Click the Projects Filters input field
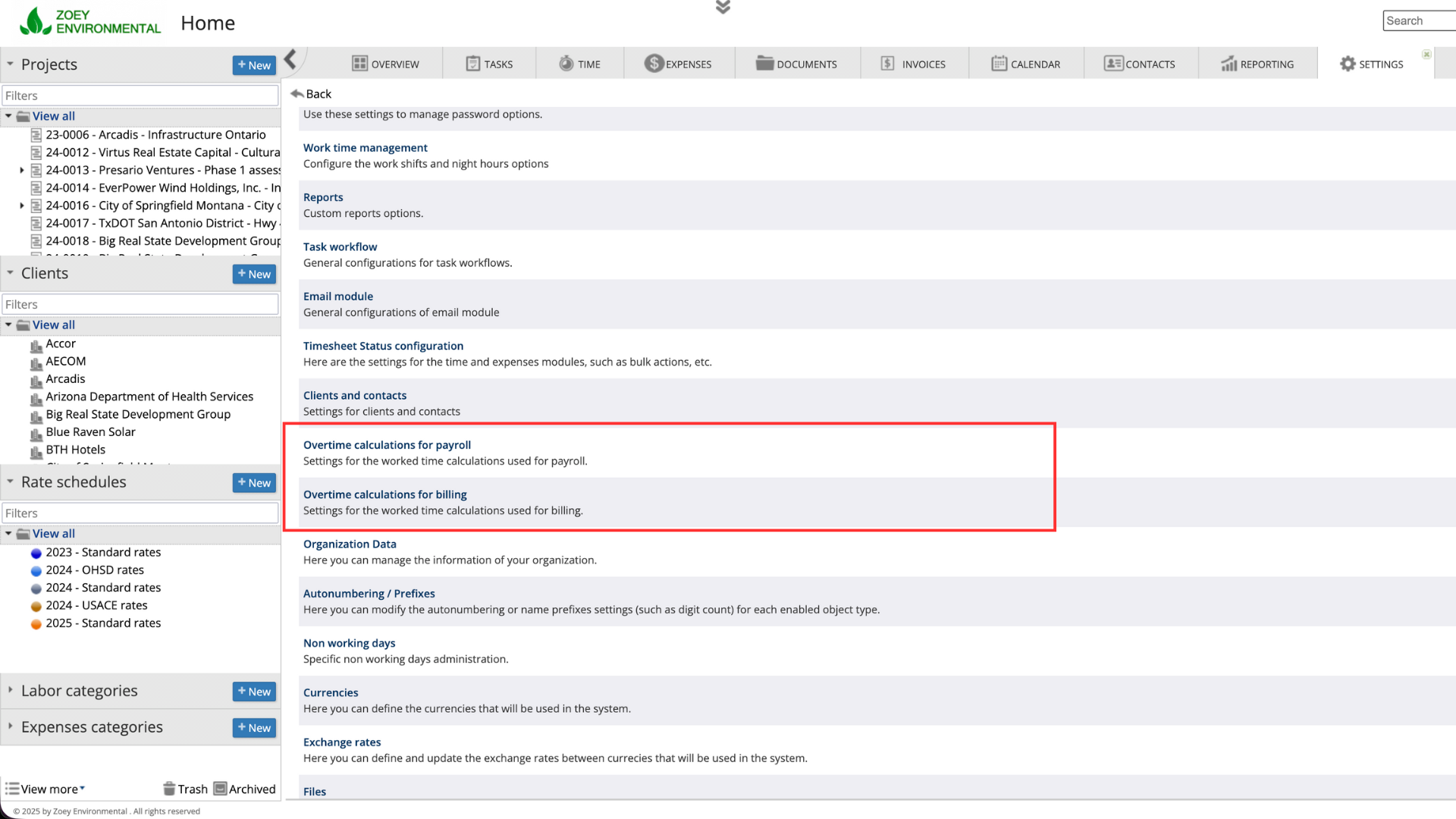The image size is (1456, 819). coord(140,96)
